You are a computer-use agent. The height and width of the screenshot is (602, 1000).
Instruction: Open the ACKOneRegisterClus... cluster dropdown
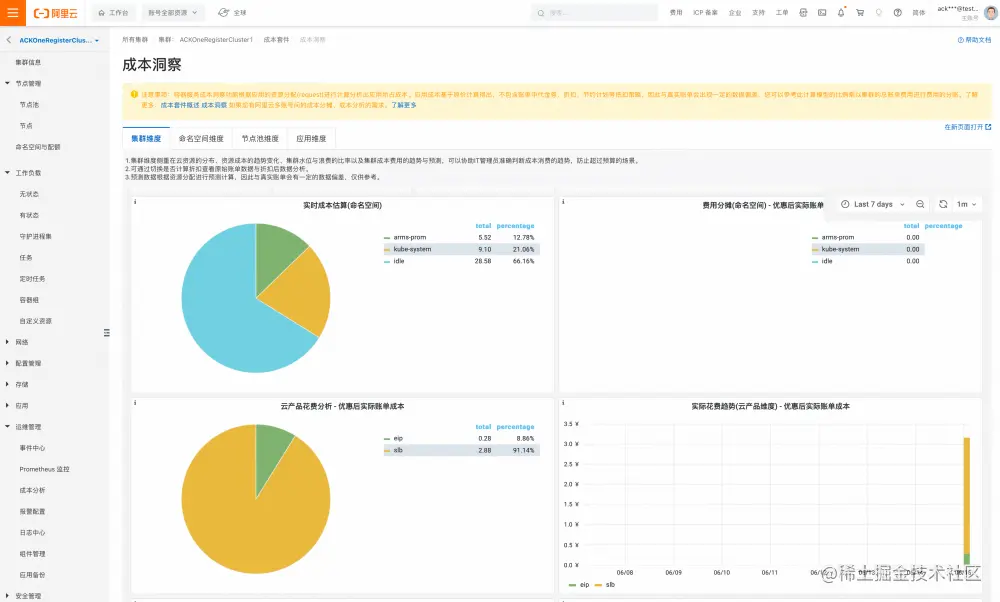59,40
